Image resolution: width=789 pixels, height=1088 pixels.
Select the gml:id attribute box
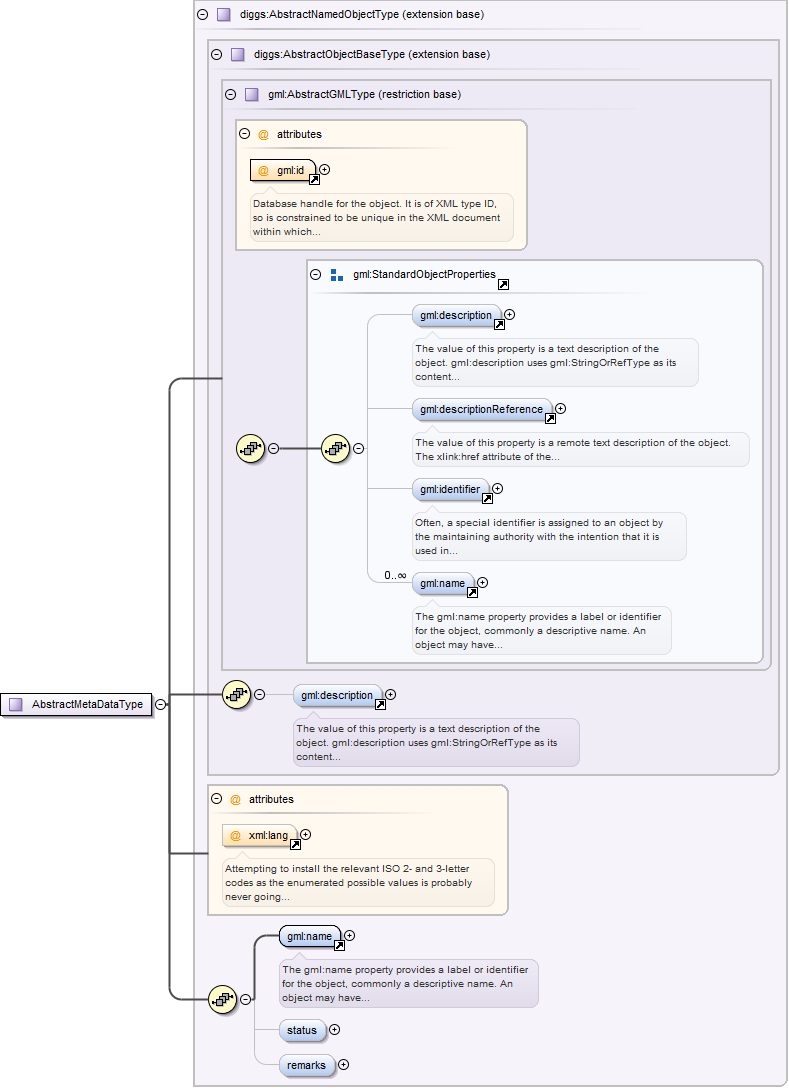(x=282, y=170)
